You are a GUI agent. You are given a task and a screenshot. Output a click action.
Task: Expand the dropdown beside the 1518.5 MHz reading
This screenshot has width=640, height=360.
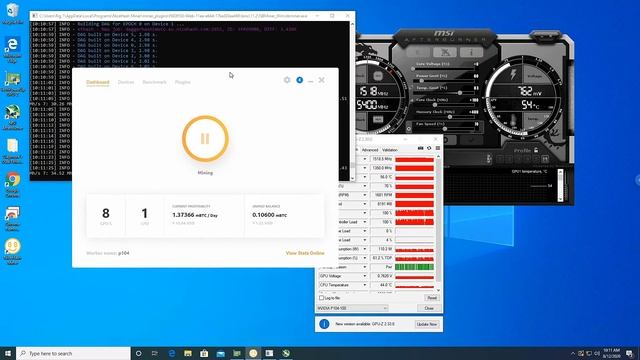tap(364, 159)
